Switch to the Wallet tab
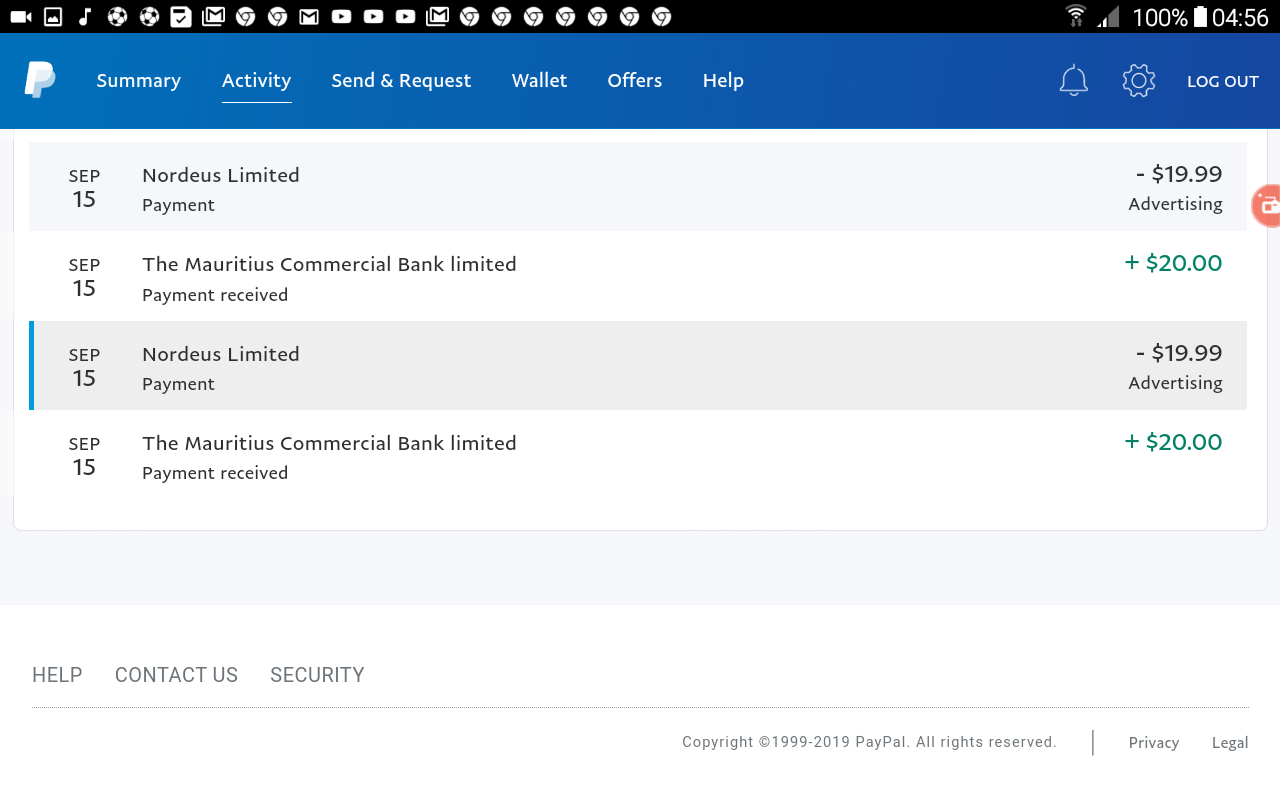Screen dimensions: 1280x800 (x=539, y=81)
